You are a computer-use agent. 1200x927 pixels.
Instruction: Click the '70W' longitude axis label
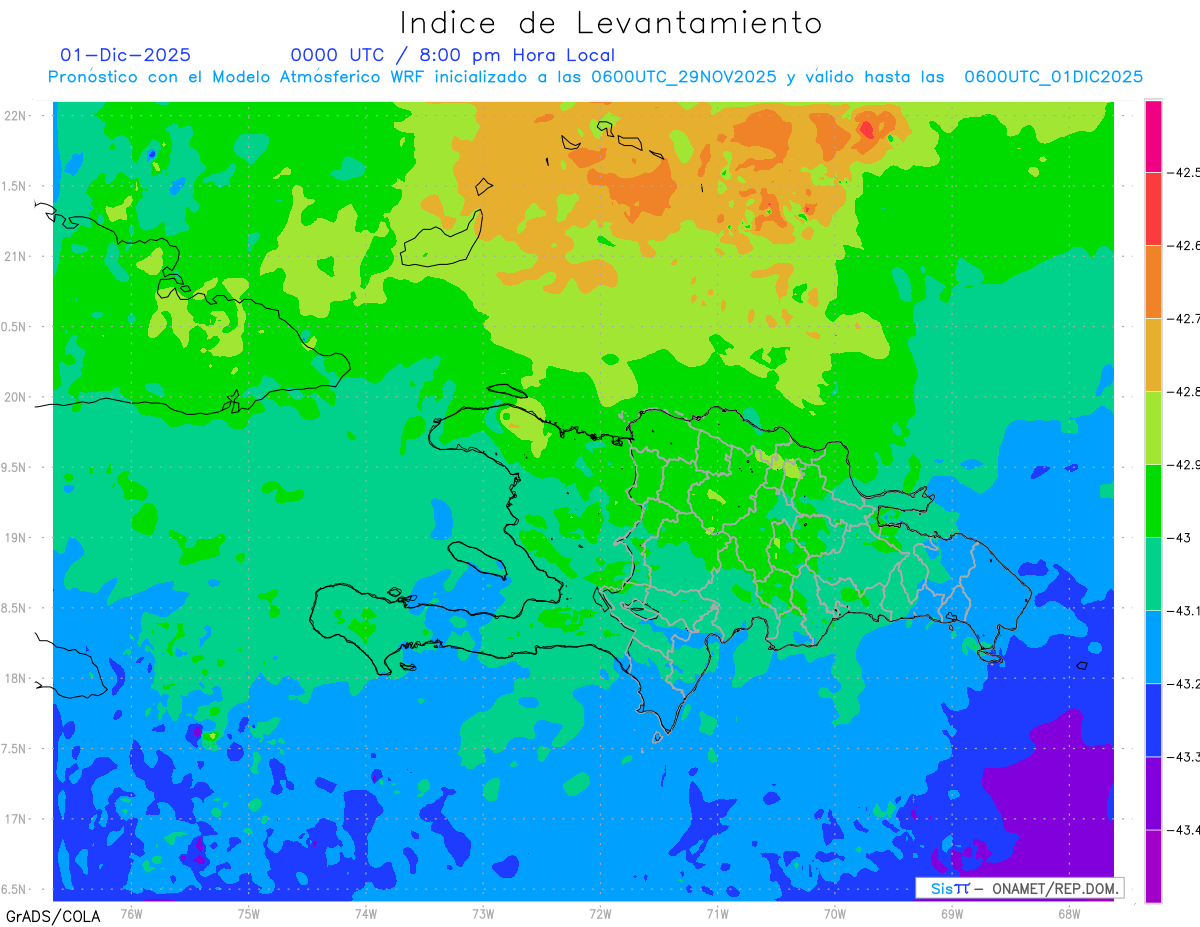click(x=835, y=913)
